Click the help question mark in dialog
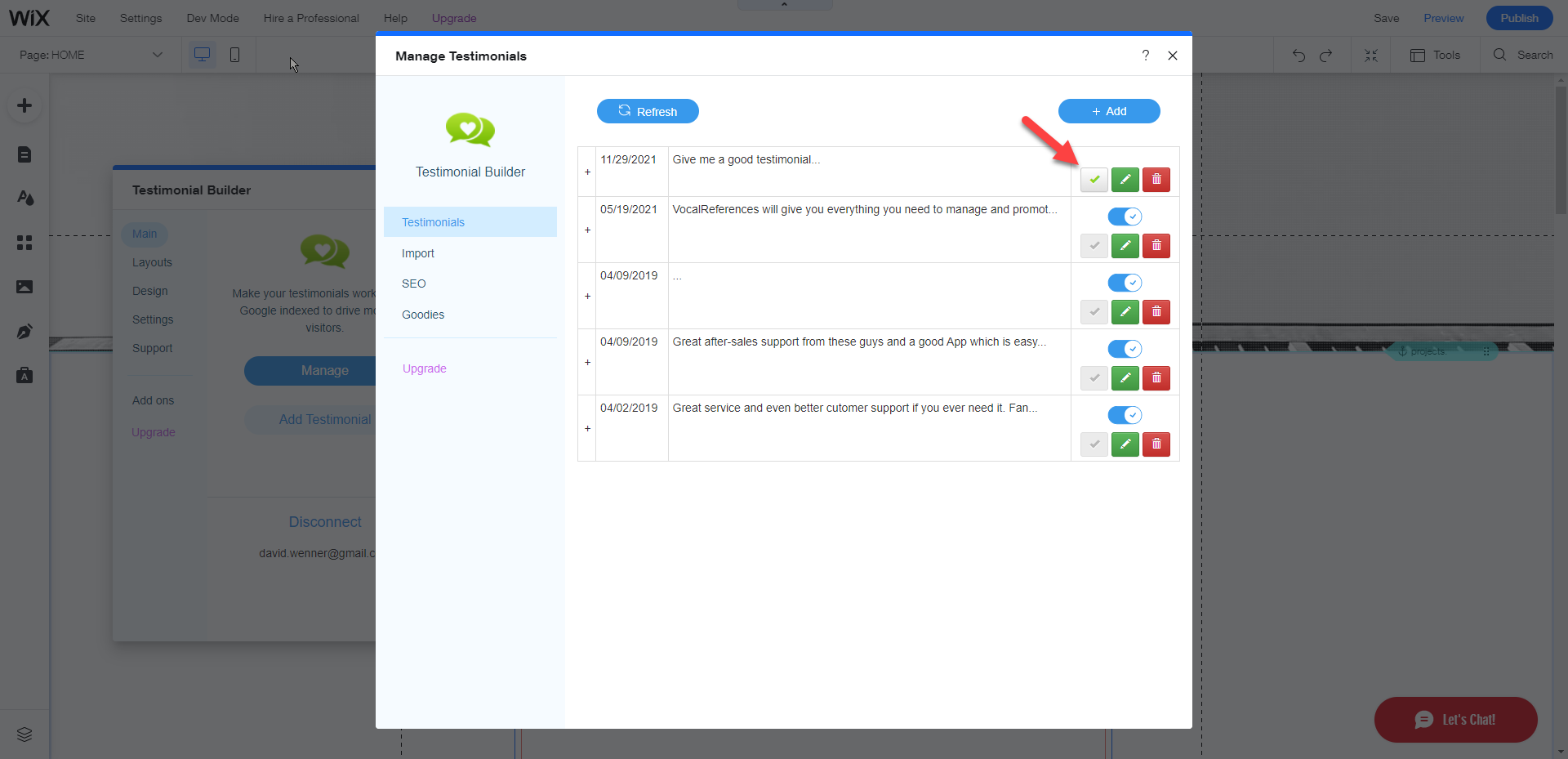 (x=1145, y=56)
